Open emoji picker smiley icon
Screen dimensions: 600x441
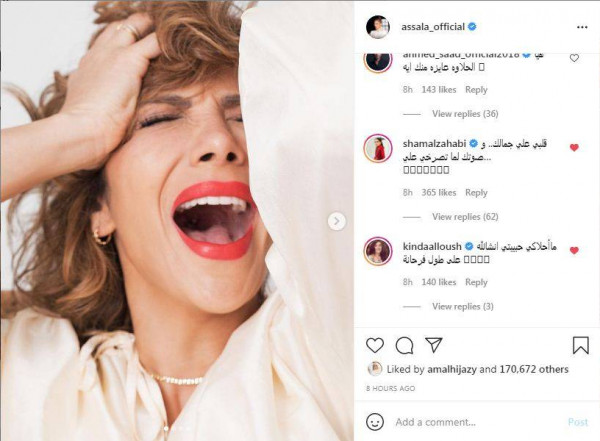click(375, 422)
